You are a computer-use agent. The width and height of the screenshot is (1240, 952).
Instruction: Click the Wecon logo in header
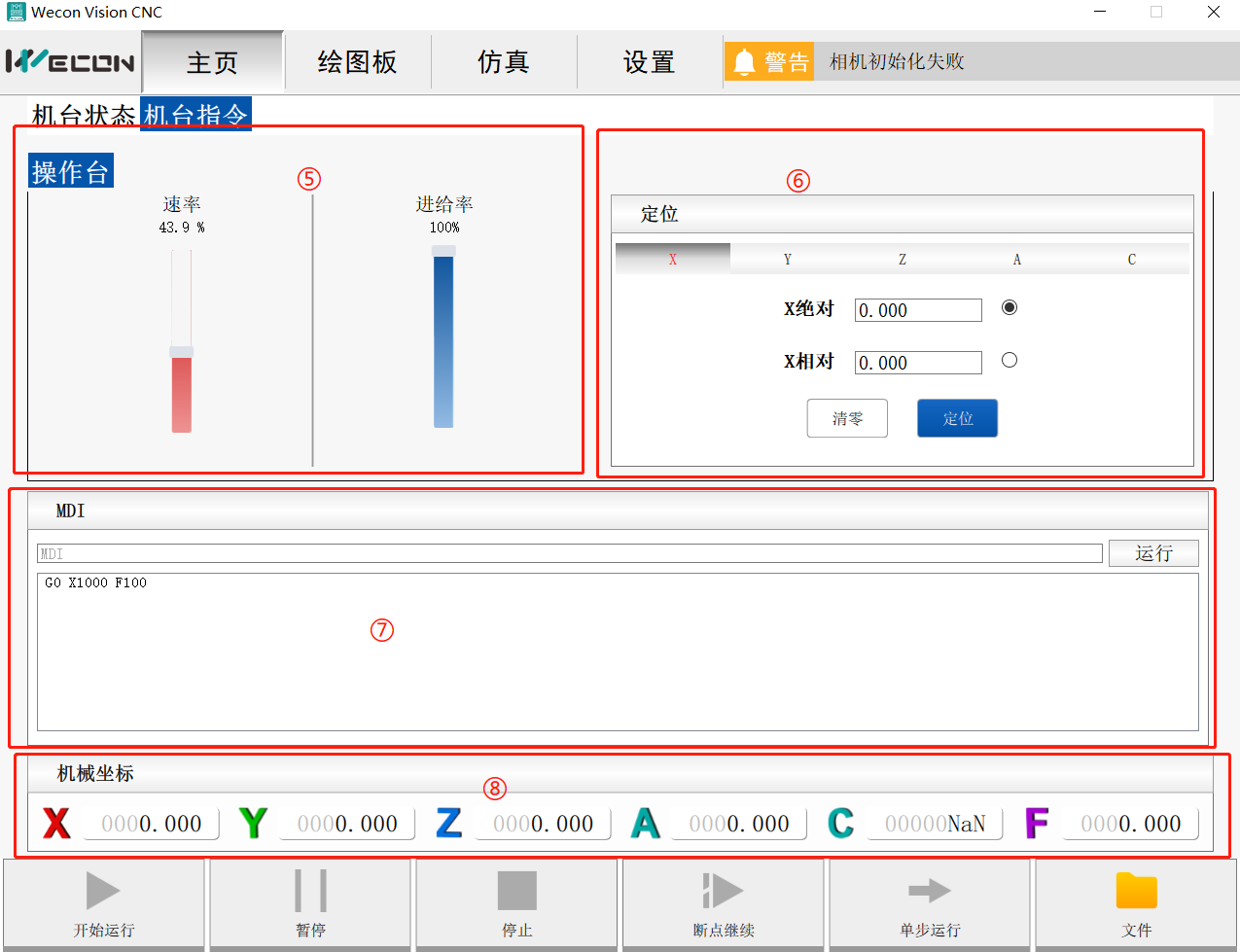(x=70, y=62)
